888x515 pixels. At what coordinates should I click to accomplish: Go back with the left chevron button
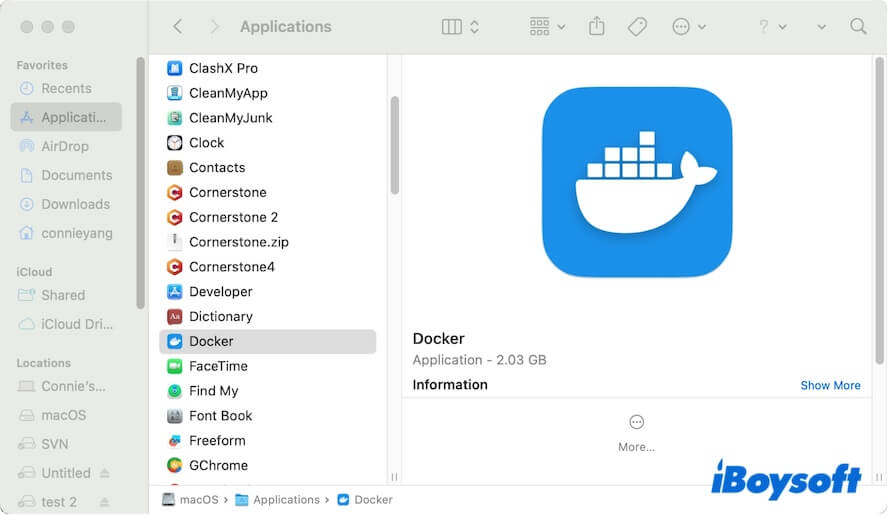[178, 27]
